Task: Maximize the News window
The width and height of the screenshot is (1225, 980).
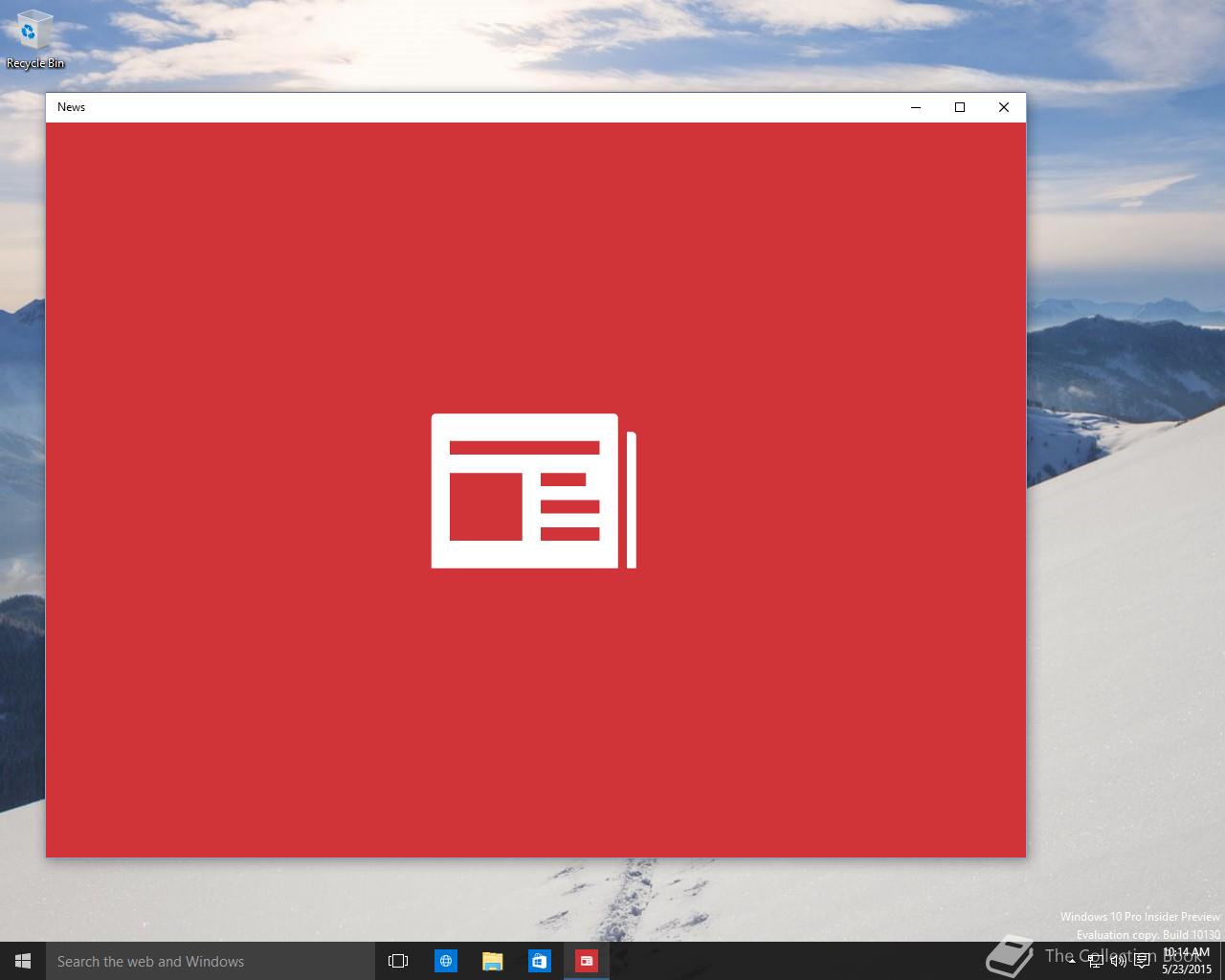Action: tap(960, 107)
